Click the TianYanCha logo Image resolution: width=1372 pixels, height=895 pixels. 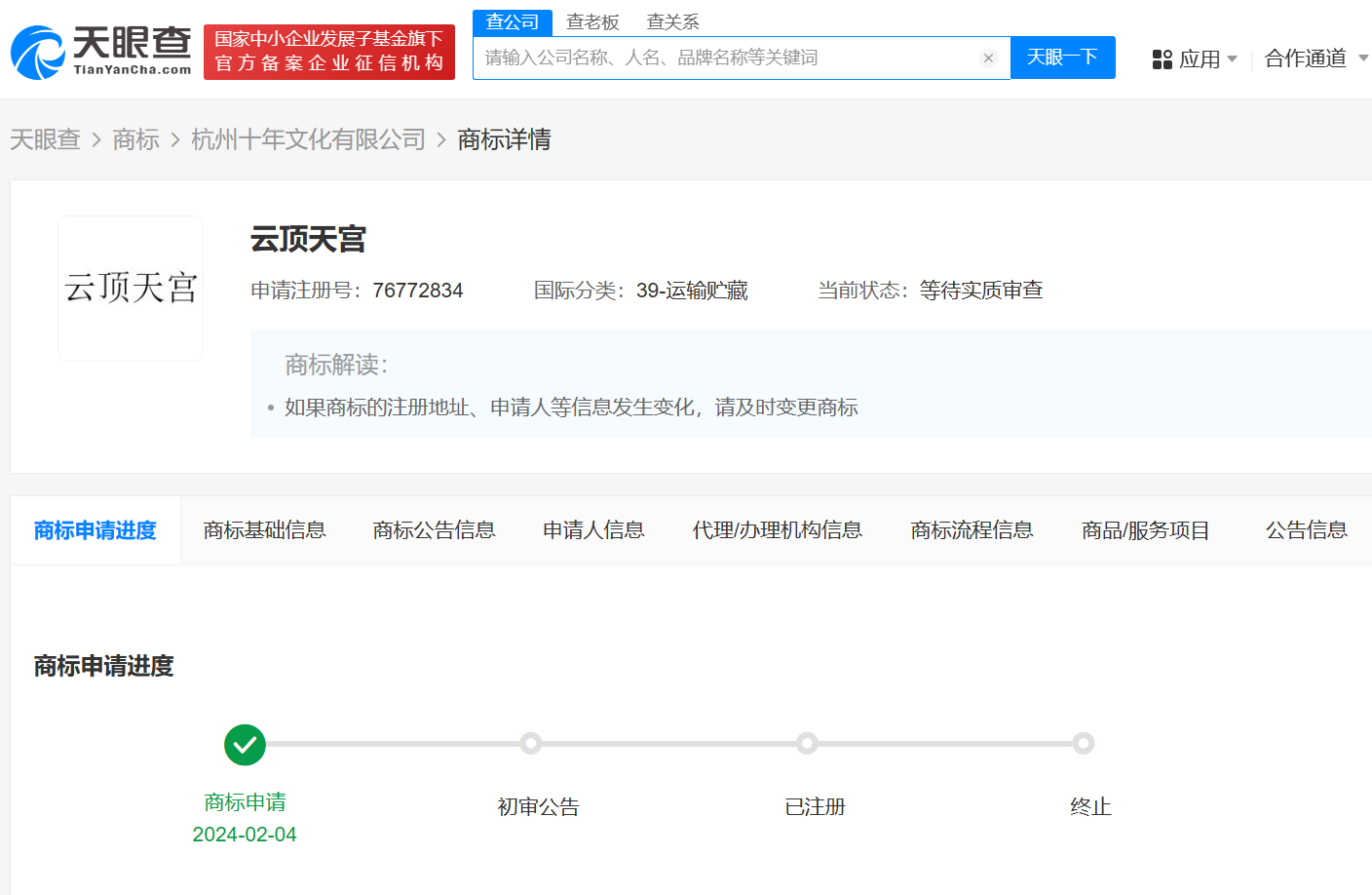[x=101, y=52]
